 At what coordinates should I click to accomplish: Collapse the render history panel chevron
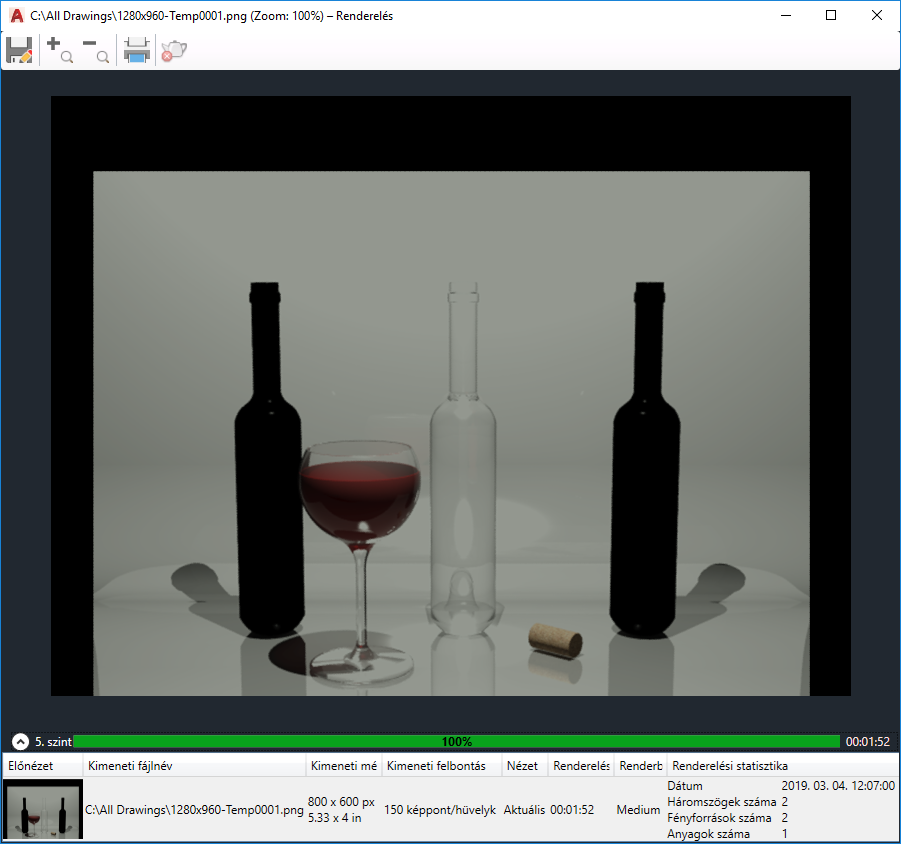(20, 742)
